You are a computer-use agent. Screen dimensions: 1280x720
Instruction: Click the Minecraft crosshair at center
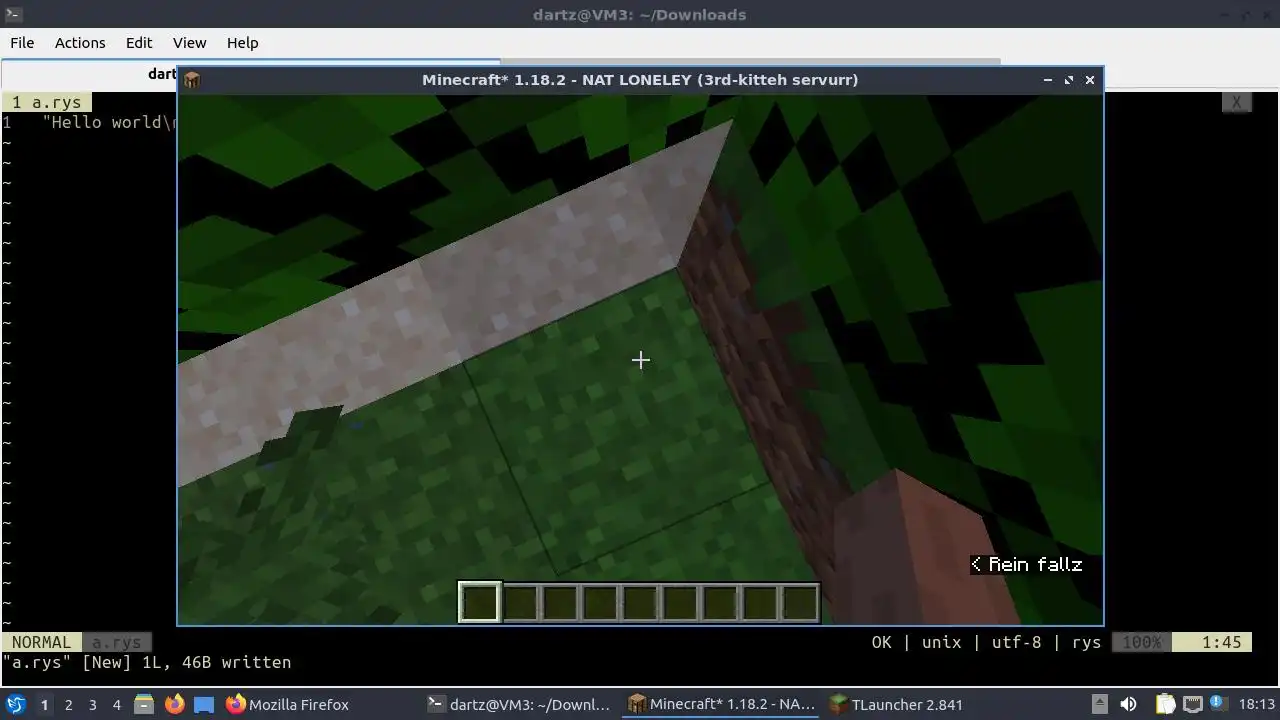point(641,360)
